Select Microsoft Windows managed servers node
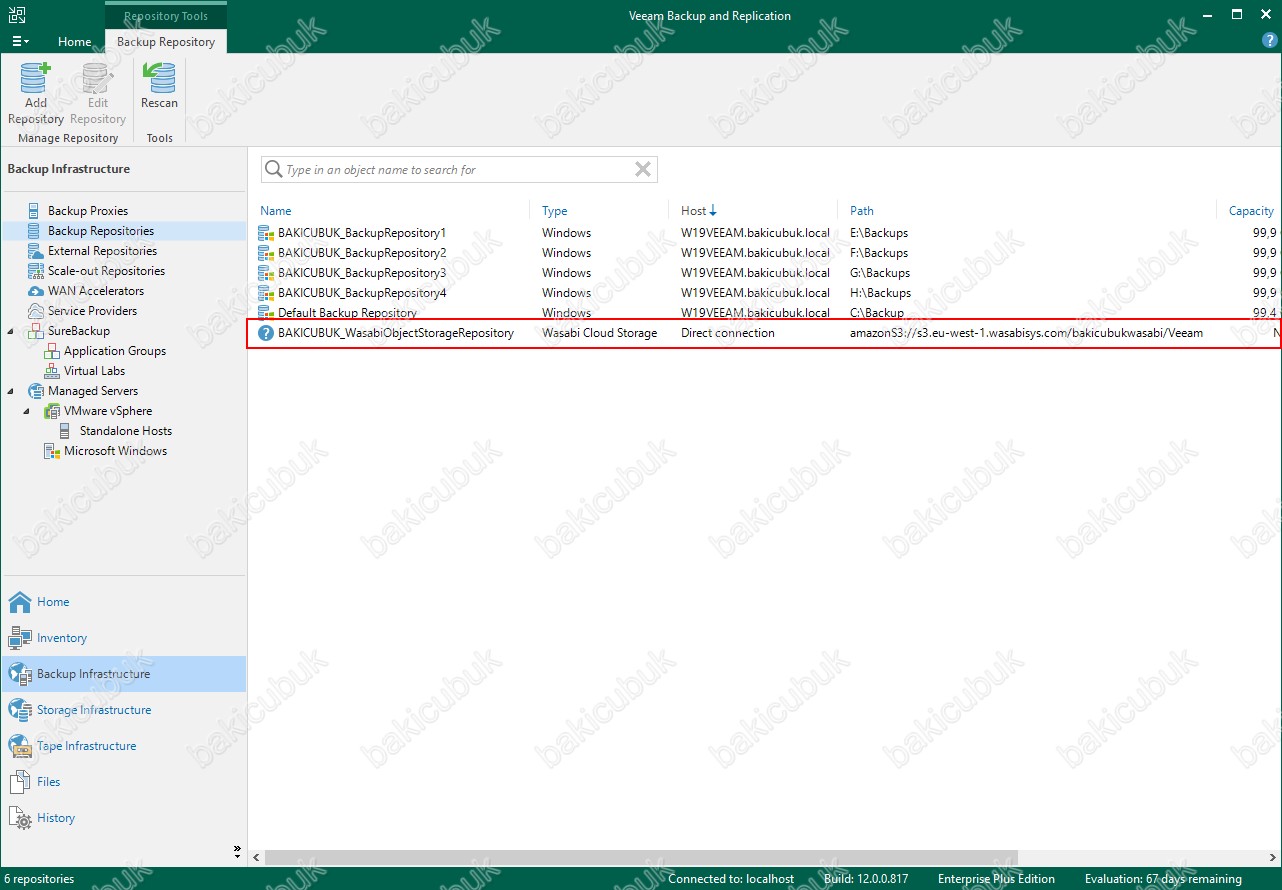 tap(116, 451)
